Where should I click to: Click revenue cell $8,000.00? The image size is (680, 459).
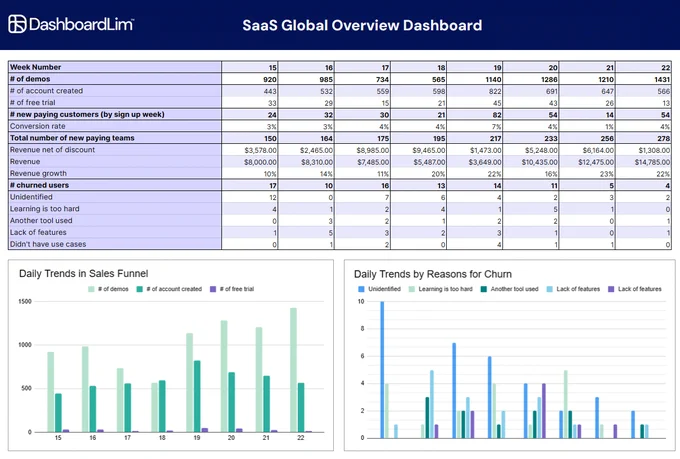(x=260, y=162)
